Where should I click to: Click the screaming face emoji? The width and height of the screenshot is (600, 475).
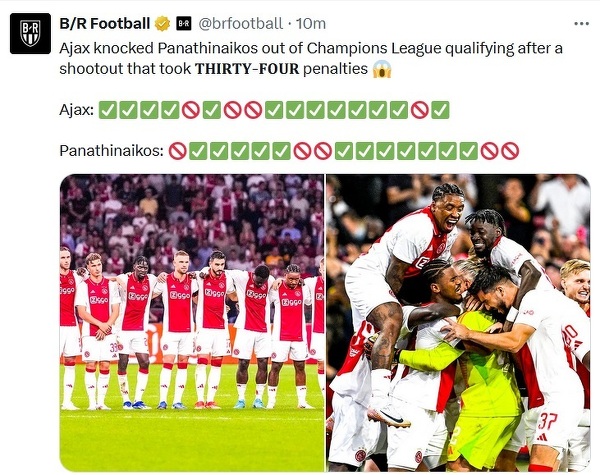pyautogui.click(x=382, y=69)
